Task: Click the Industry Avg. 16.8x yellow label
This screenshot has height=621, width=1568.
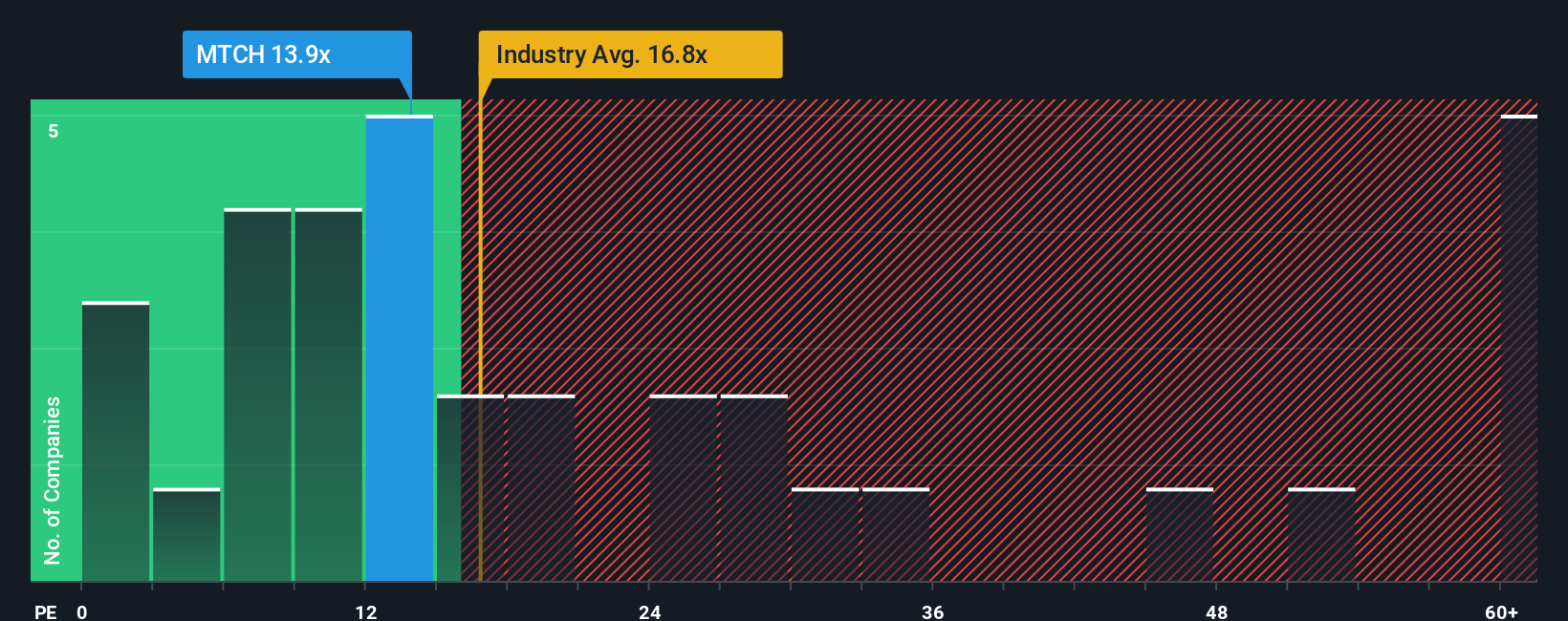Action: click(x=630, y=54)
